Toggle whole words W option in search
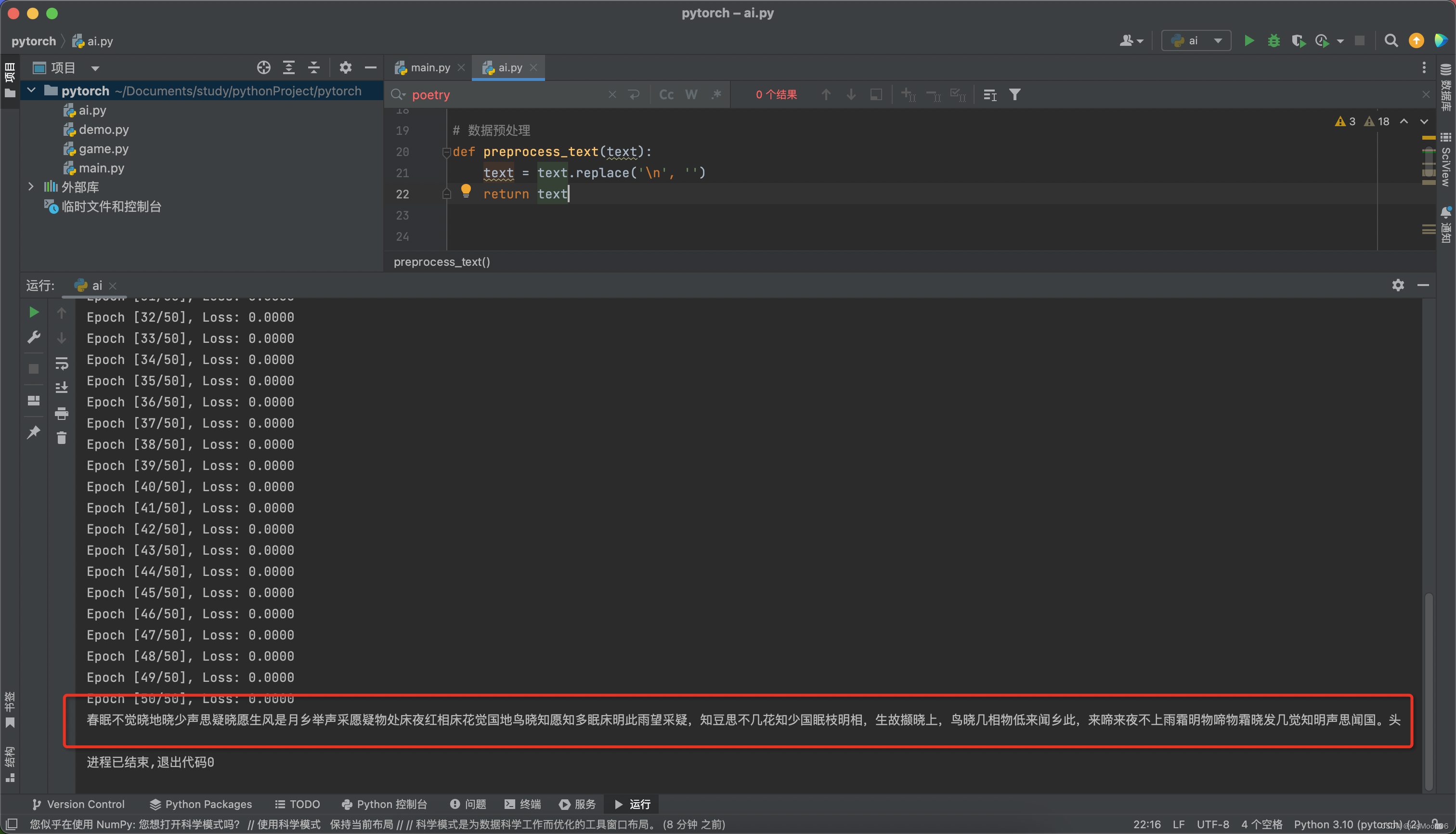Viewport: 1456px width, 834px height. pyautogui.click(x=691, y=94)
